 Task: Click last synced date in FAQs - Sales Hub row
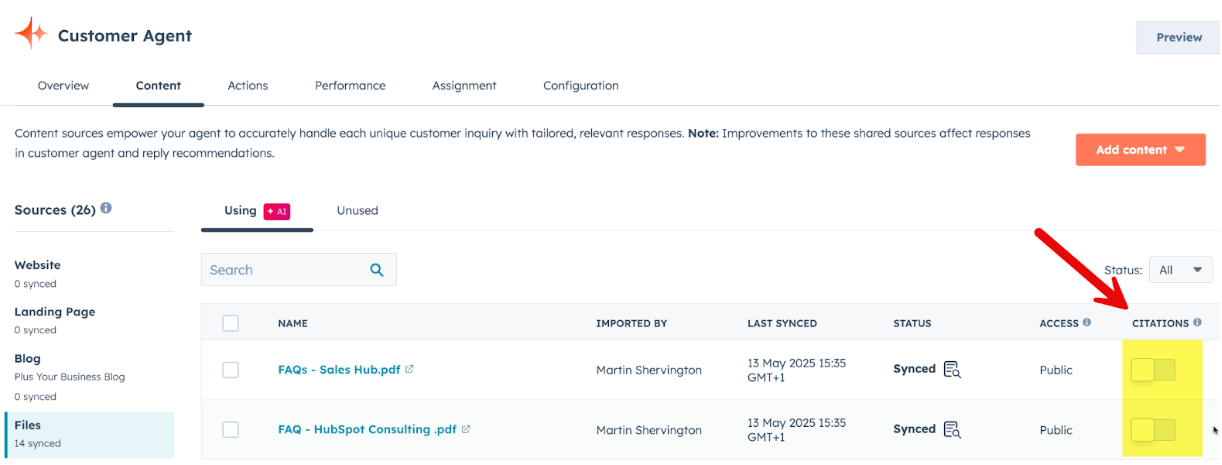pos(796,370)
